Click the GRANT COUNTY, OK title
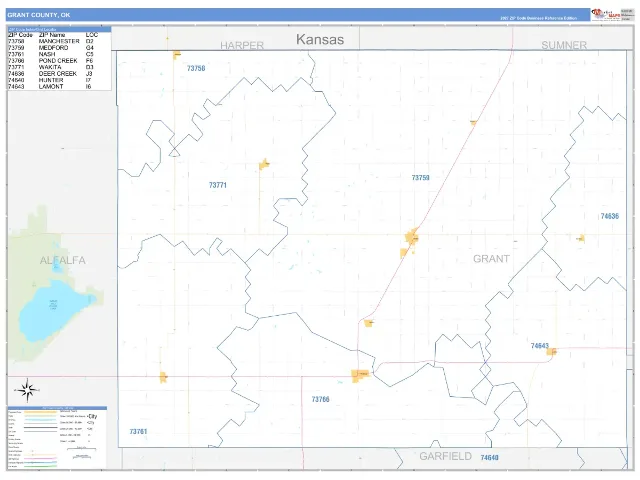This screenshot has width=640, height=480. click(x=39, y=15)
